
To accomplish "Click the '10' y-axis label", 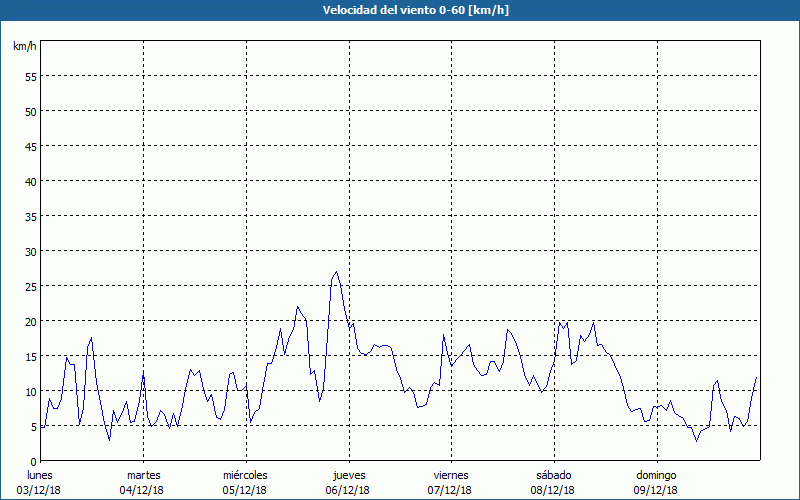I will [31, 391].
